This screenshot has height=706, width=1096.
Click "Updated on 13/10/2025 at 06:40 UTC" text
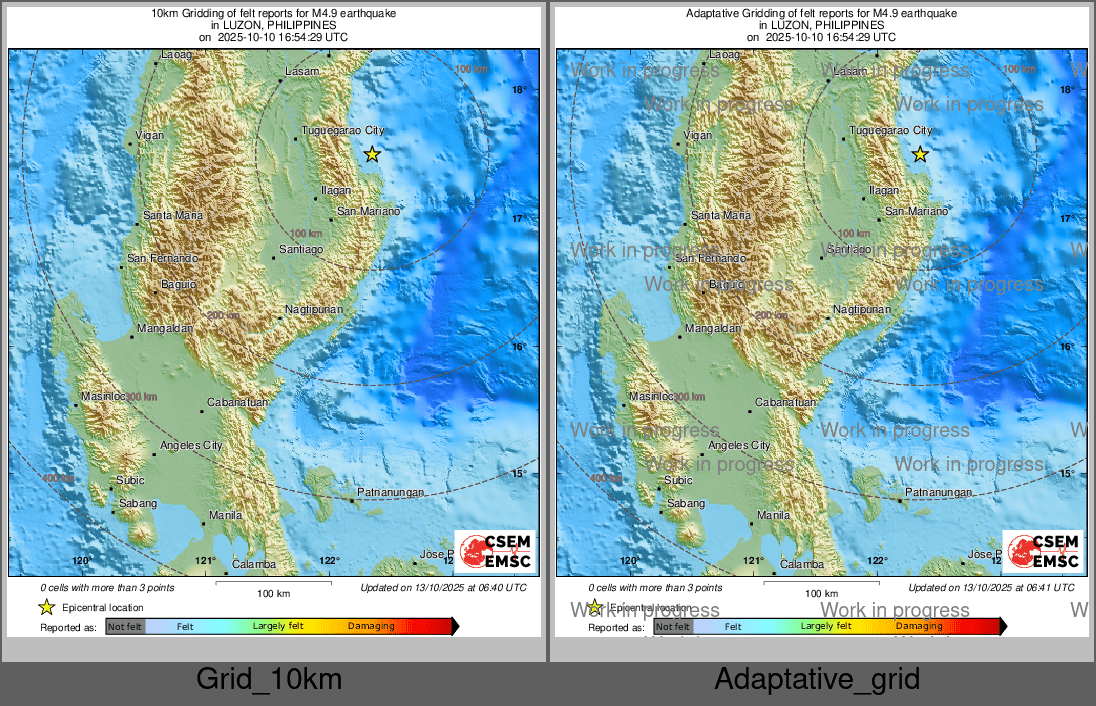tap(443, 588)
